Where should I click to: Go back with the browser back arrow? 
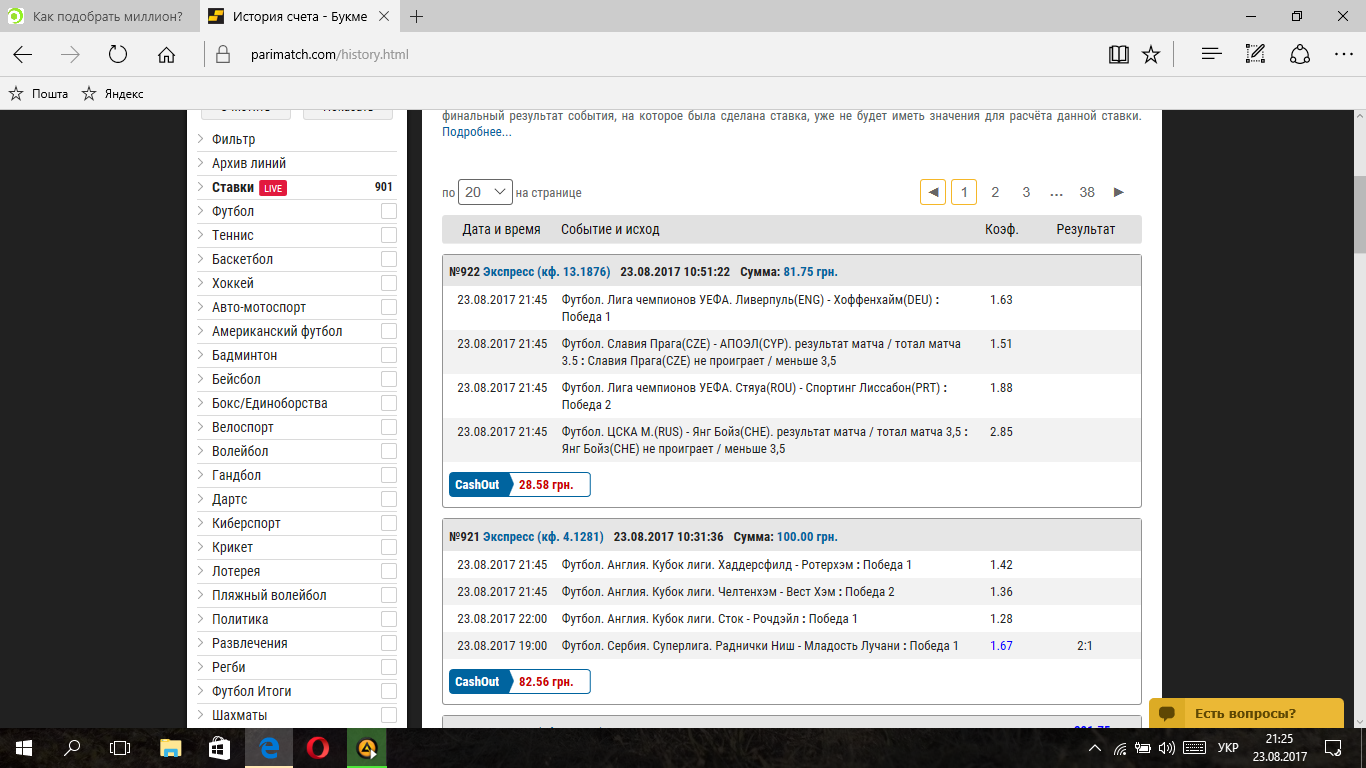(22, 55)
